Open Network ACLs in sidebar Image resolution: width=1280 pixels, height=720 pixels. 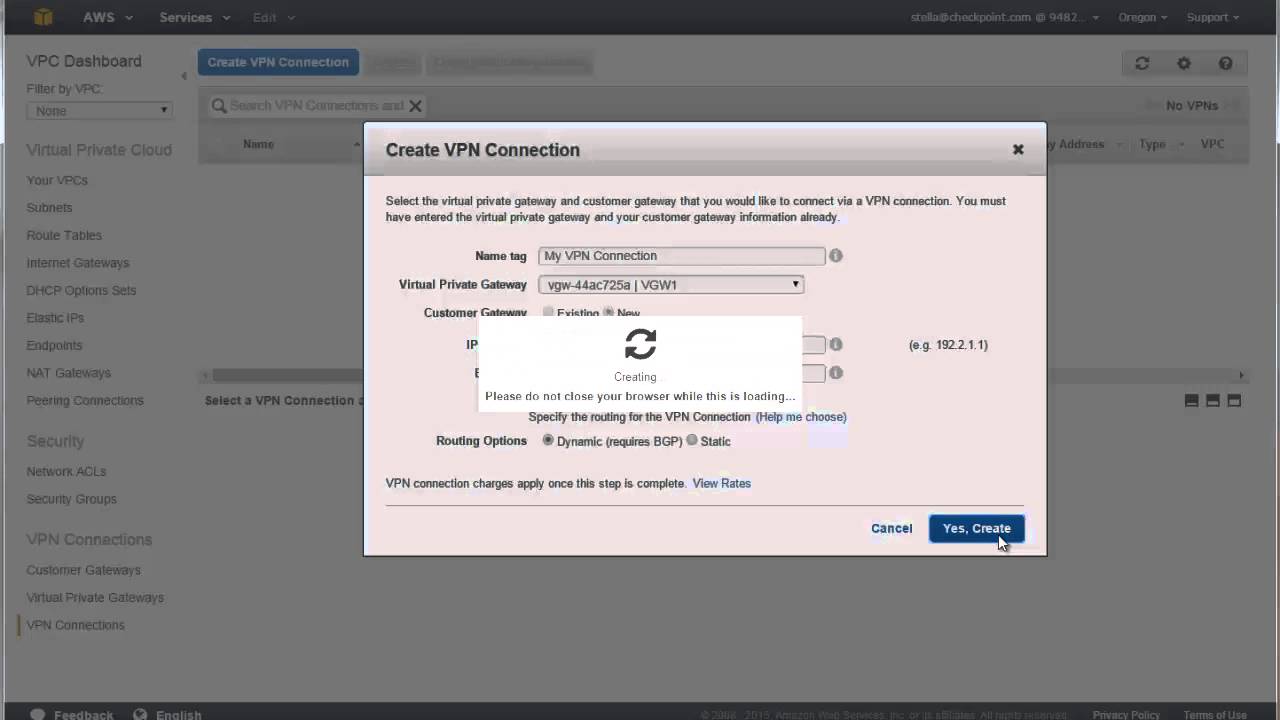[66, 471]
